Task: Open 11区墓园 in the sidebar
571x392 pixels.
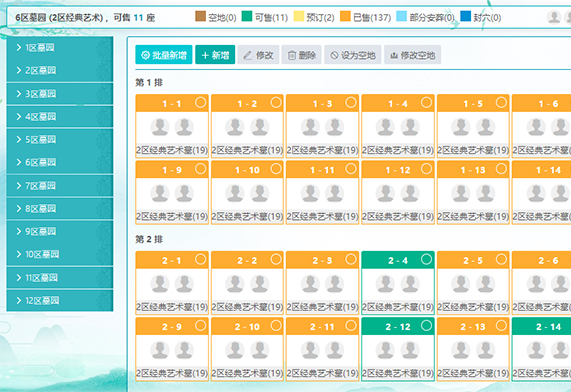Action: [x=60, y=278]
